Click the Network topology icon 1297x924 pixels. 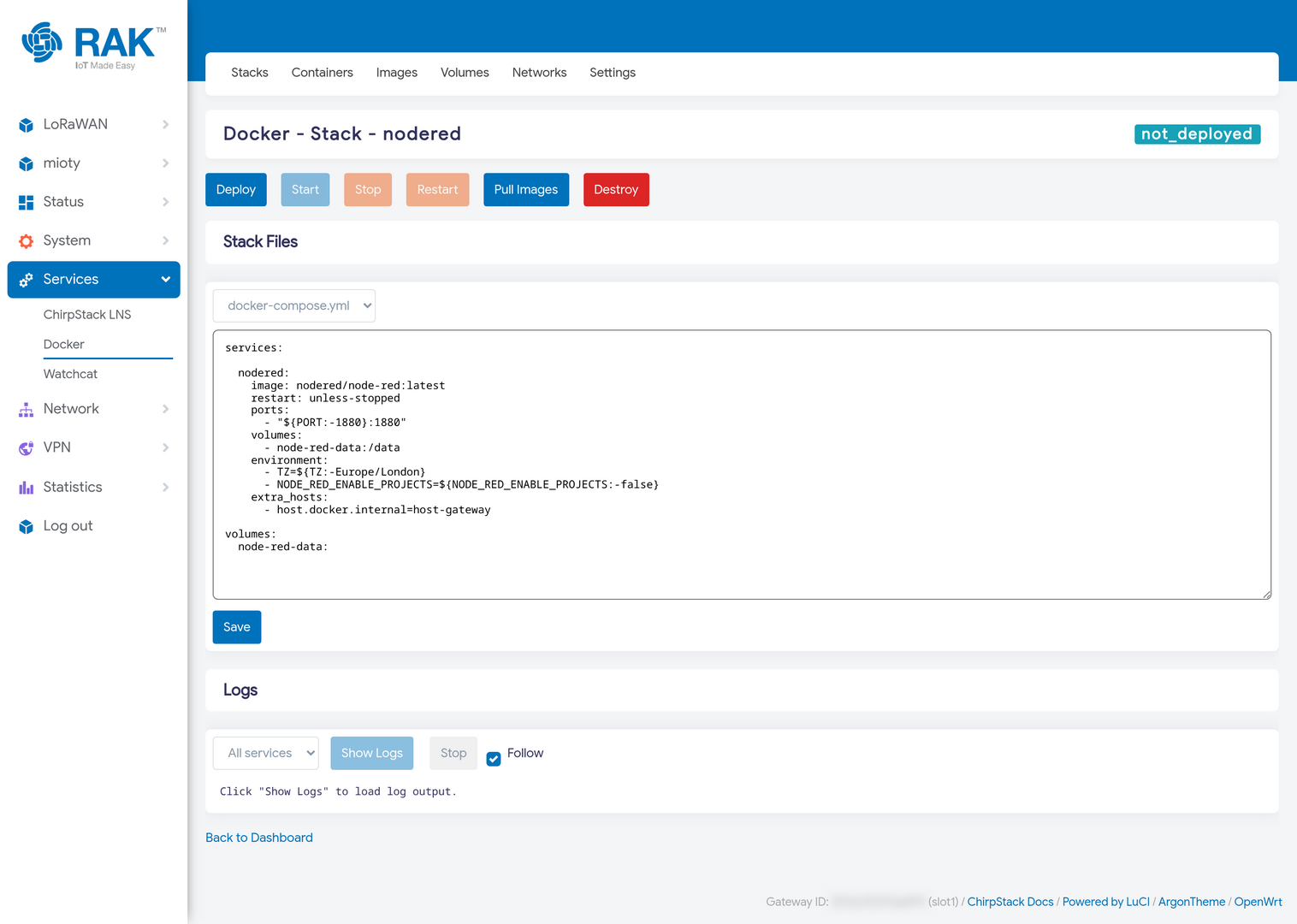point(26,410)
